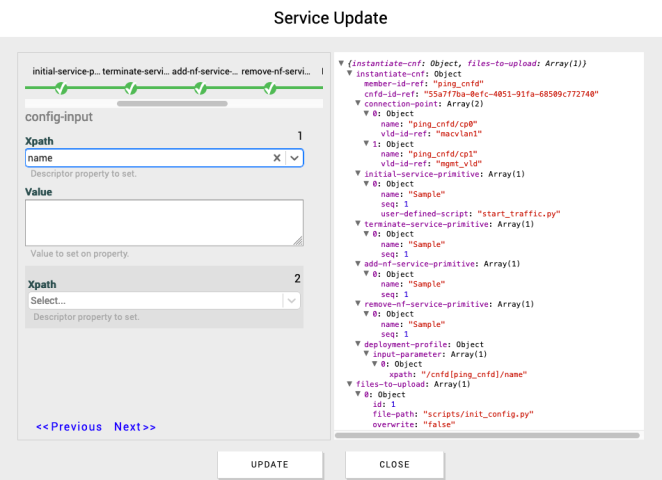Viewport: 662px width, 480px height.
Task: Collapse the initial-service-primitive array node
Action: pos(358,174)
